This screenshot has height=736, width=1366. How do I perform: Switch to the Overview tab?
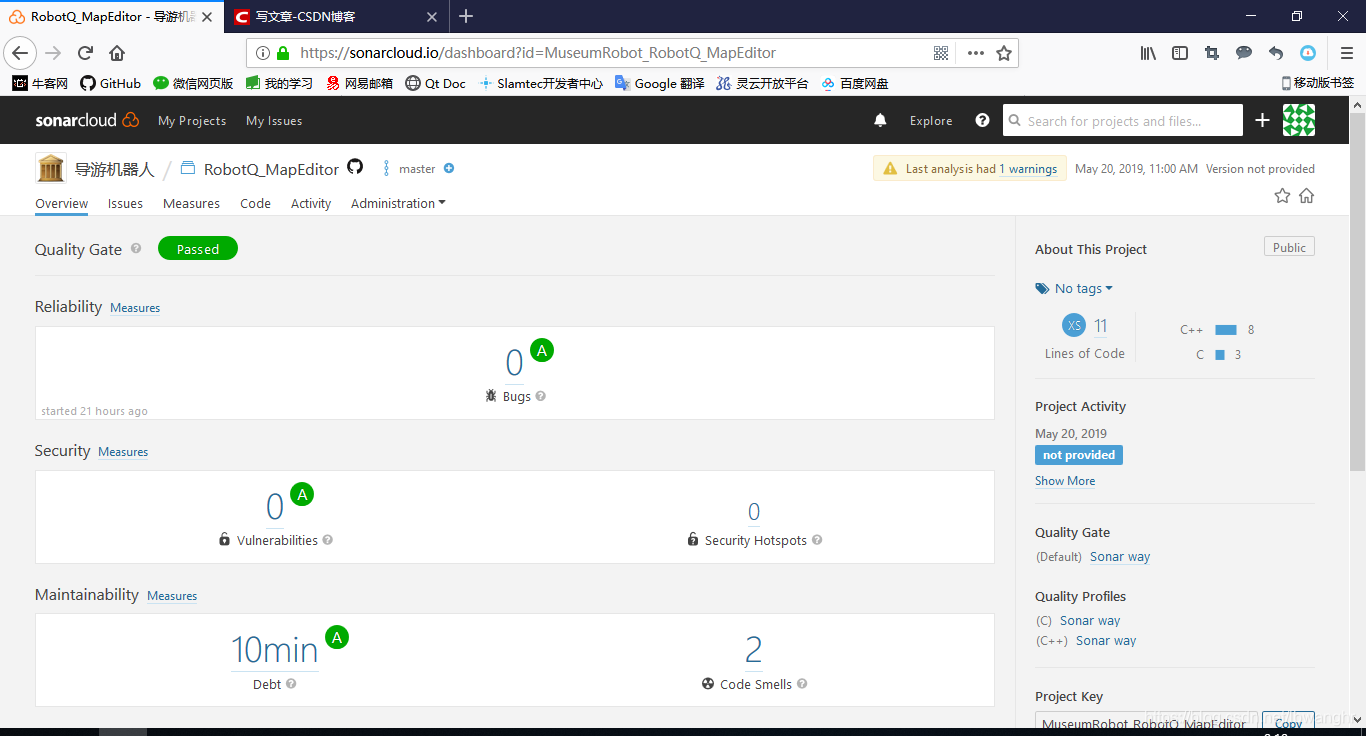click(62, 203)
